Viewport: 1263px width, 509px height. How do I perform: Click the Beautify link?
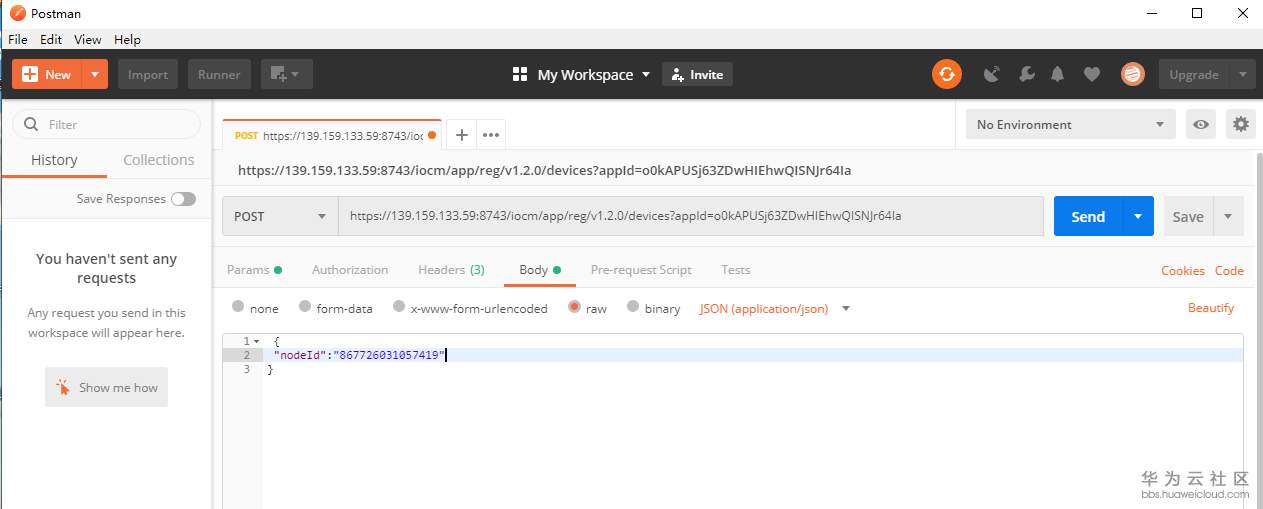click(1211, 308)
